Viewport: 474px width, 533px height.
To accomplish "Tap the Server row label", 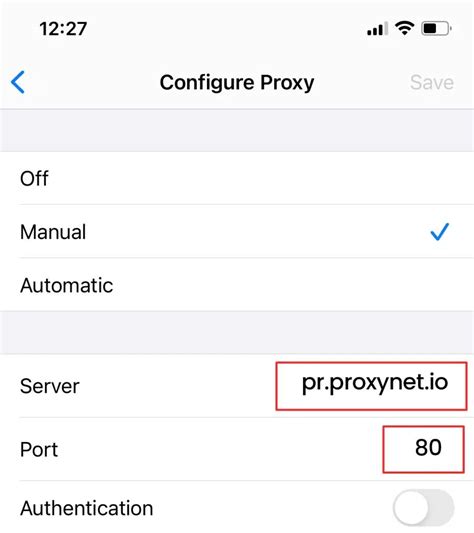I will 50,386.
